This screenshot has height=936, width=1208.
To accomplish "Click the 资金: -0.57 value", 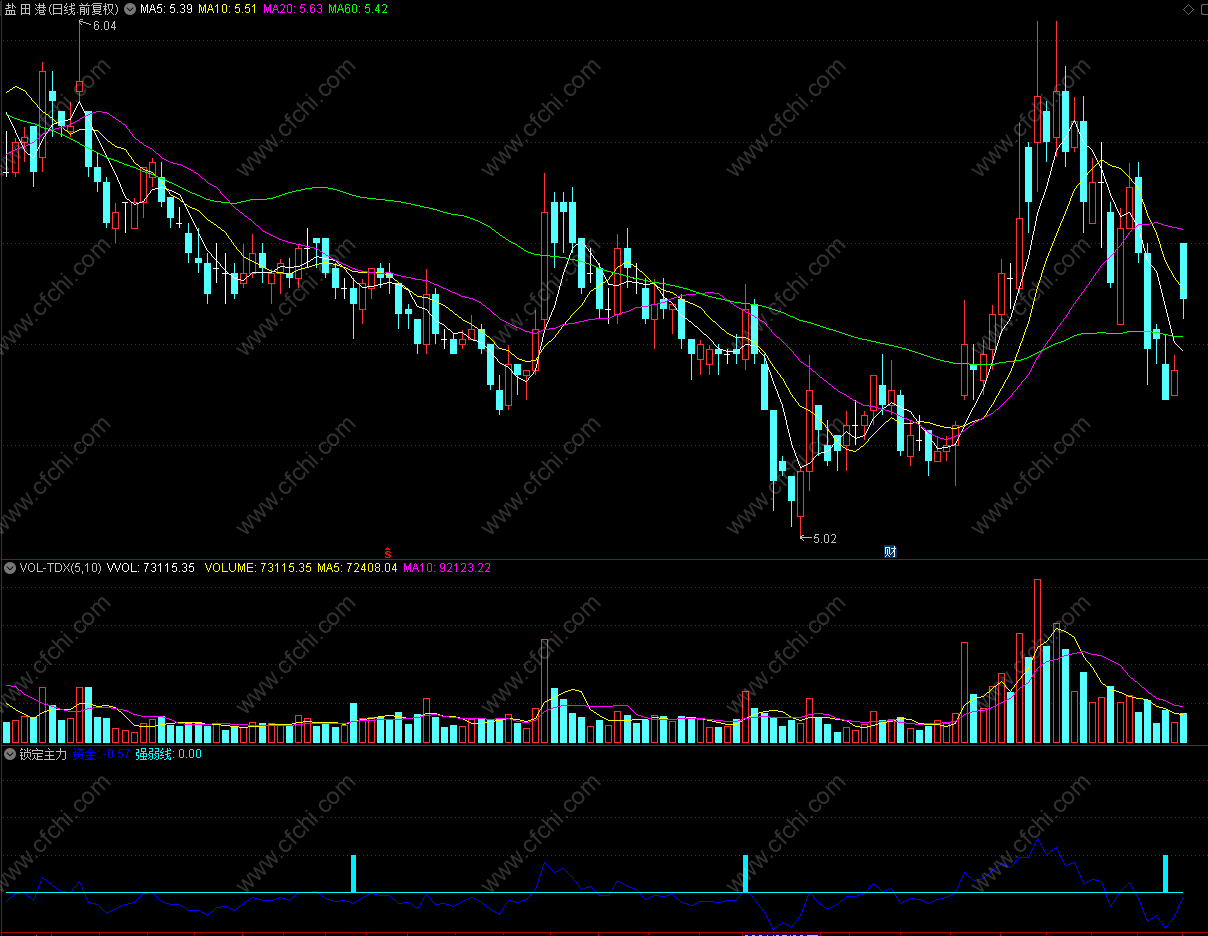I will 102,755.
